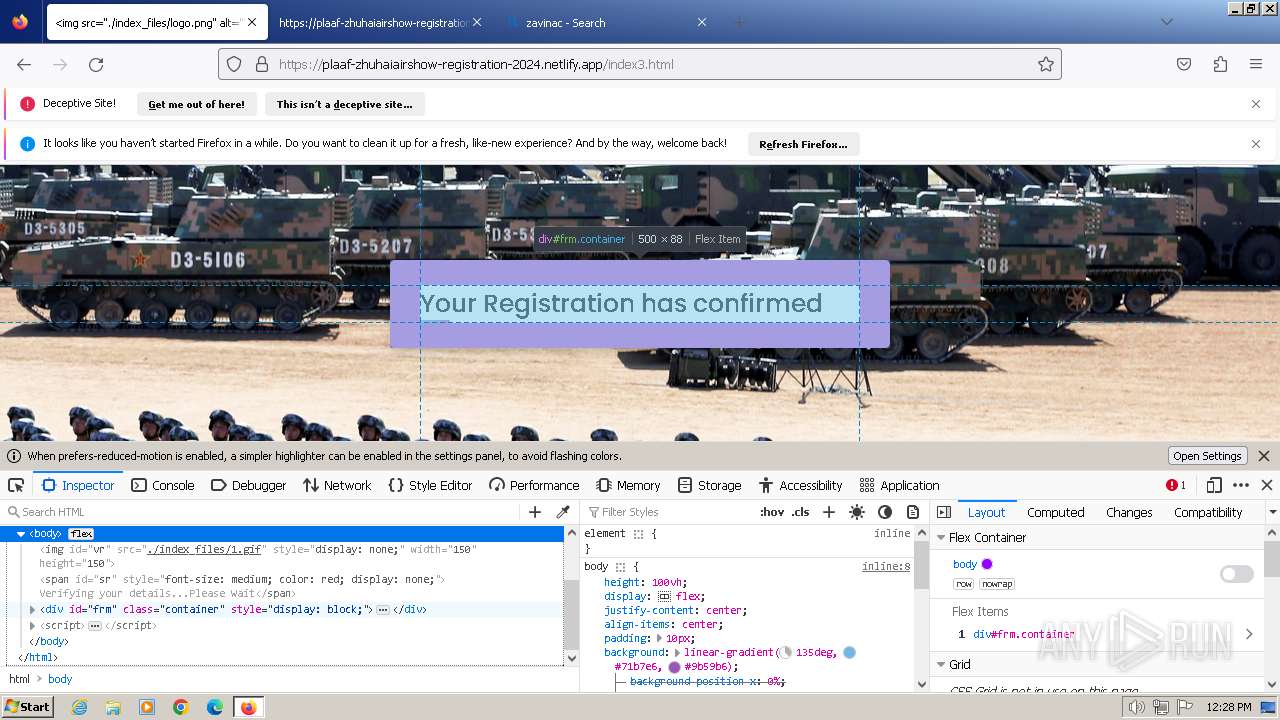Click the body link in Flex Container
The width and height of the screenshot is (1280, 720).
point(965,564)
